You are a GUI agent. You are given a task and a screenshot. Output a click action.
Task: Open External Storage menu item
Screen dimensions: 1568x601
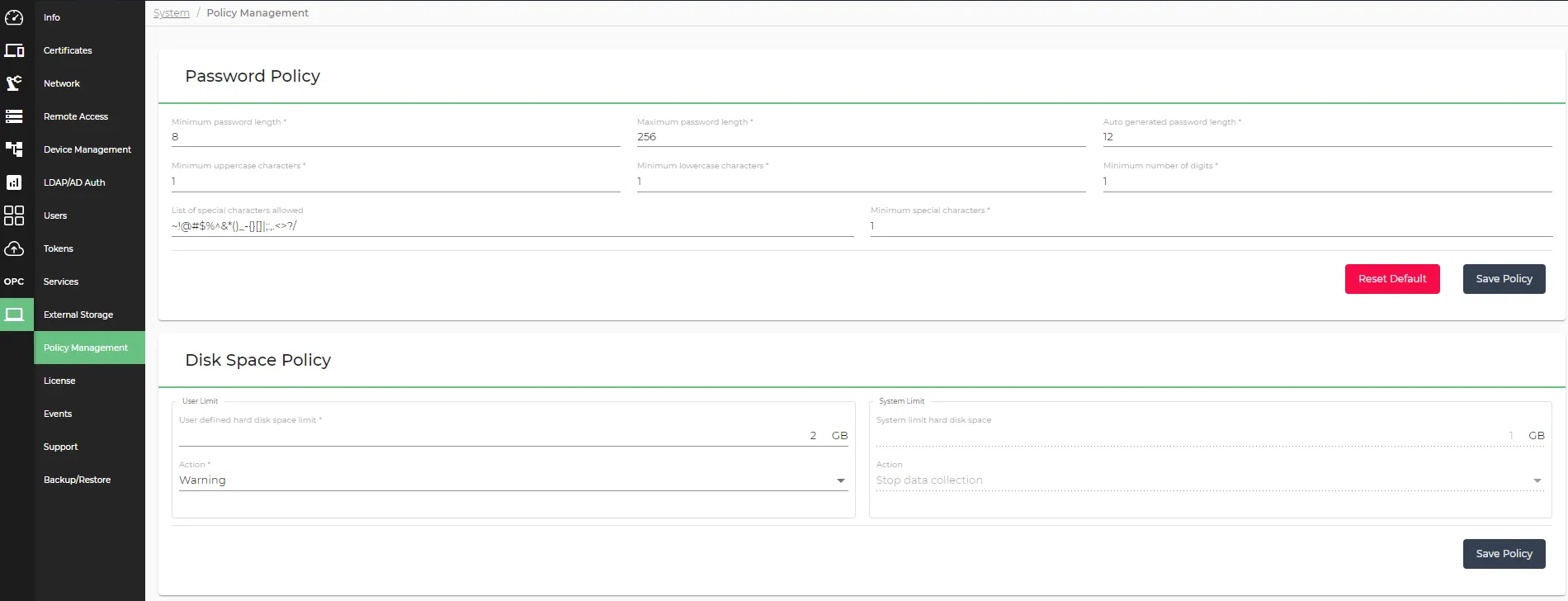[x=90, y=315]
